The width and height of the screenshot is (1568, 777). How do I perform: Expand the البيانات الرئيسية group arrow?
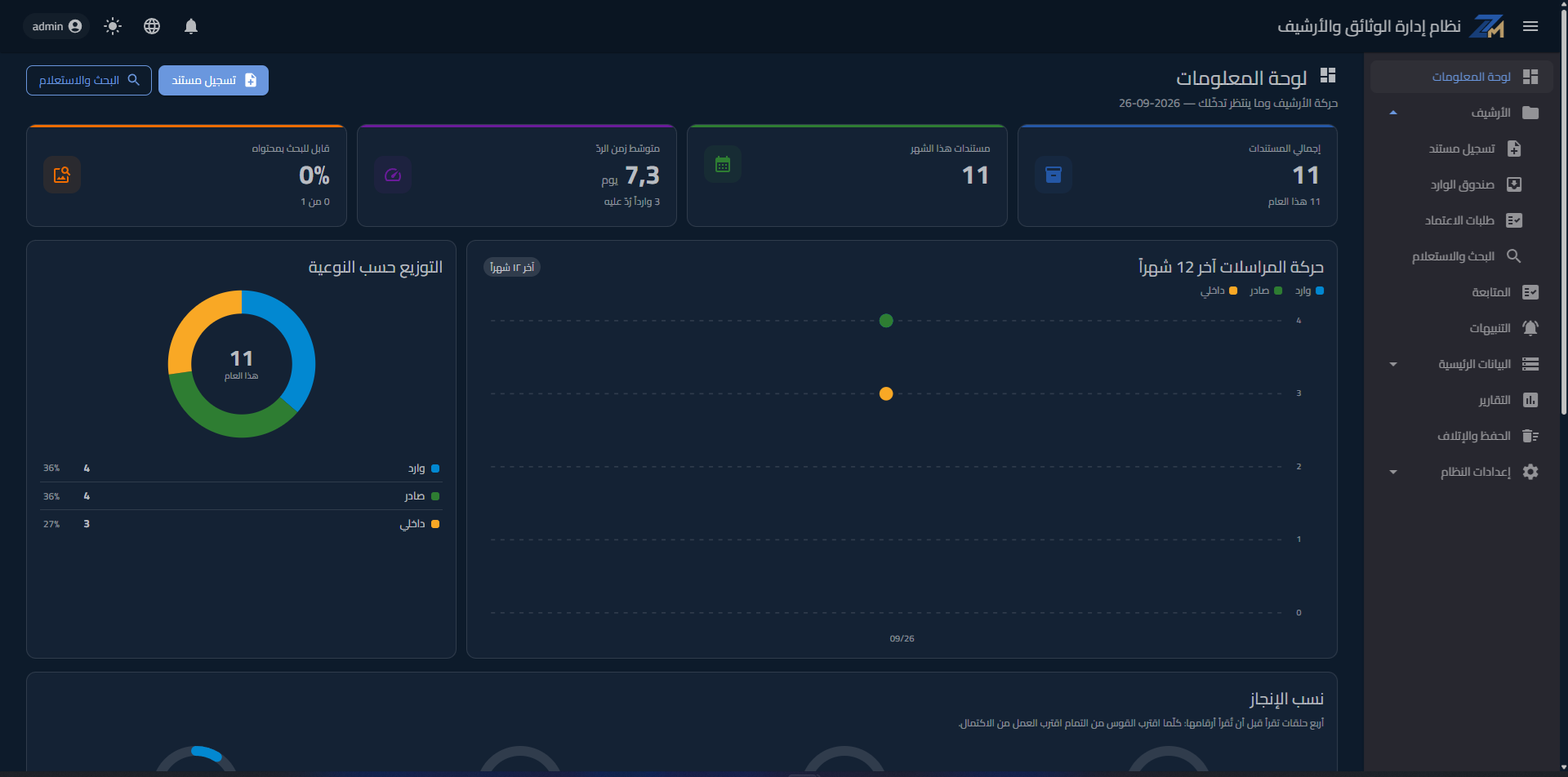click(1393, 364)
